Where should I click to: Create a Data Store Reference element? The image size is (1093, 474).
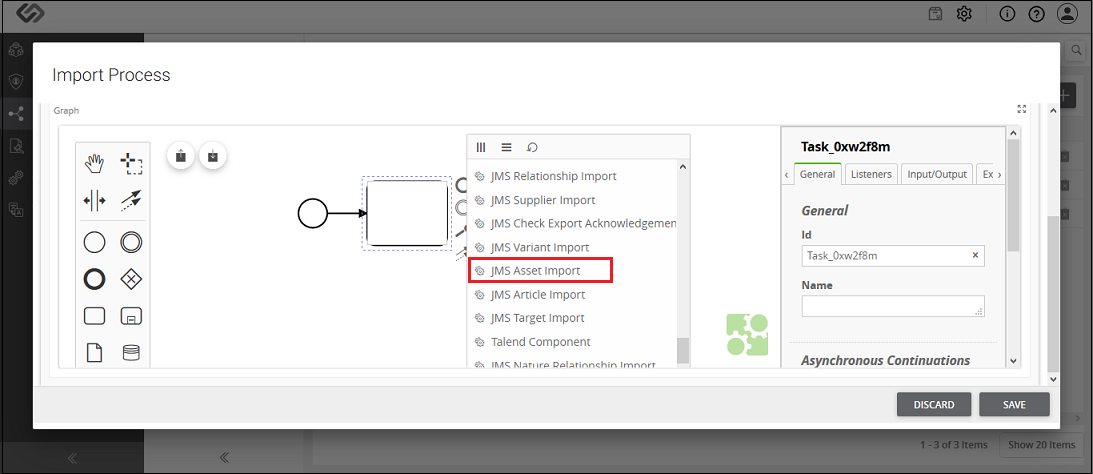[x=131, y=353]
